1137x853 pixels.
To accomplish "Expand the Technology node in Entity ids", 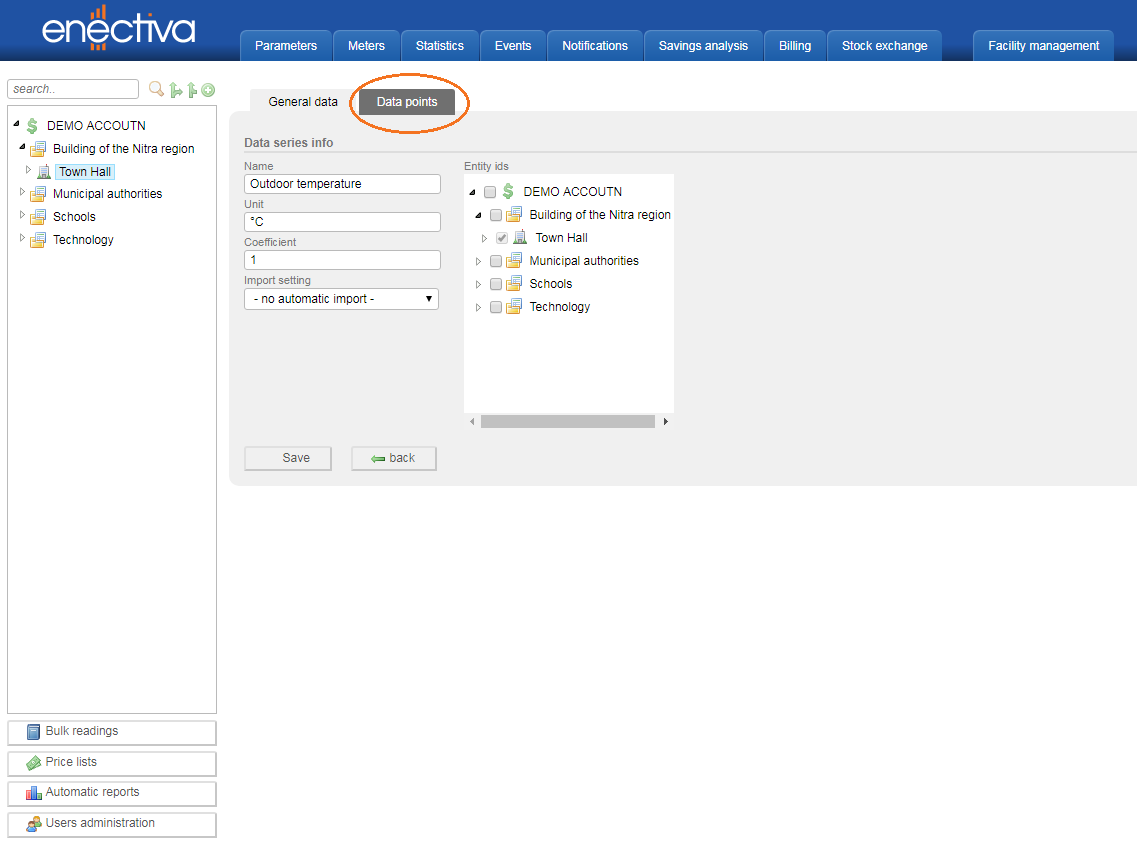I will pos(478,307).
